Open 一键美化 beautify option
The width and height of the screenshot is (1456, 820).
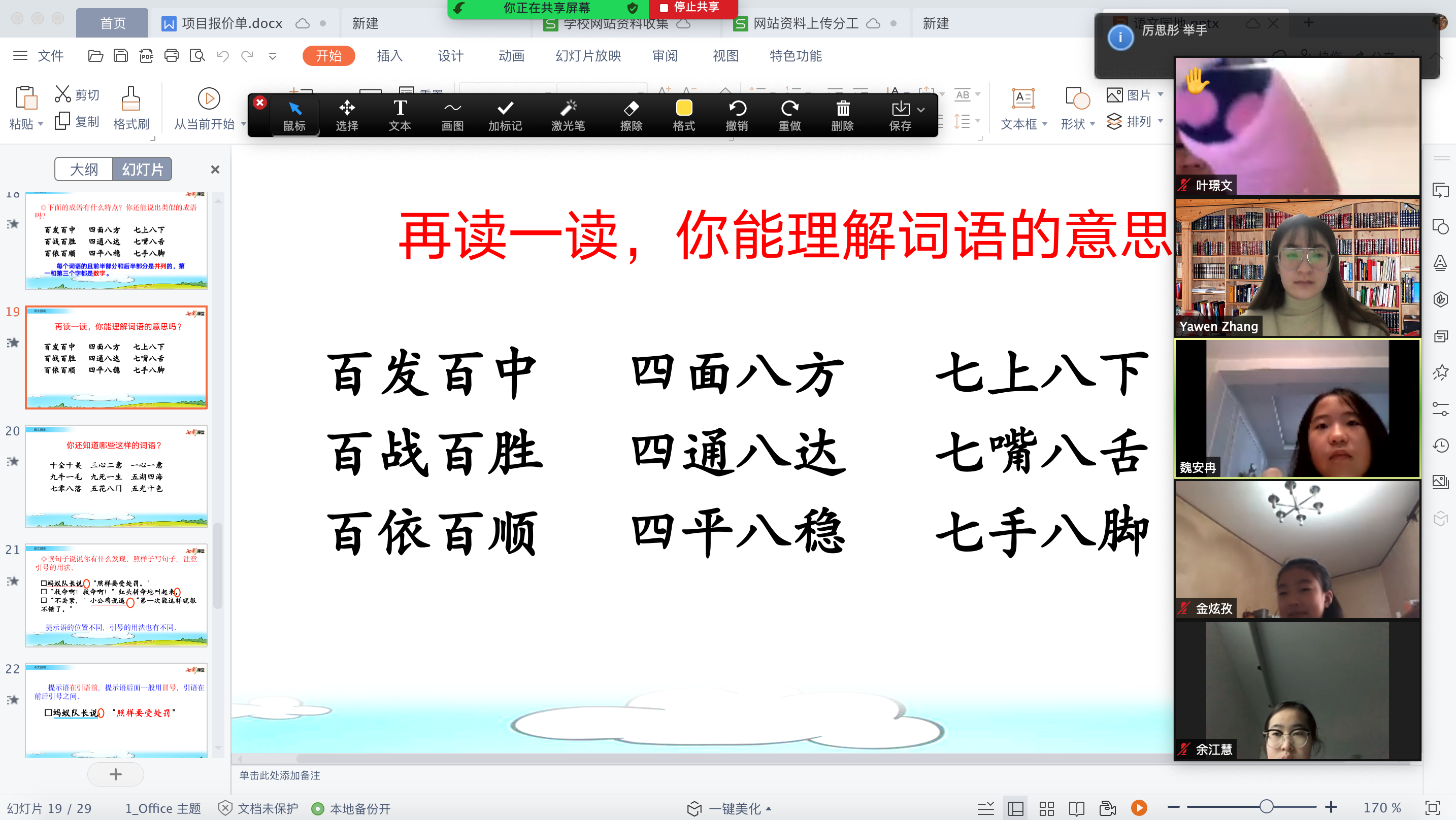pyautogui.click(x=729, y=808)
